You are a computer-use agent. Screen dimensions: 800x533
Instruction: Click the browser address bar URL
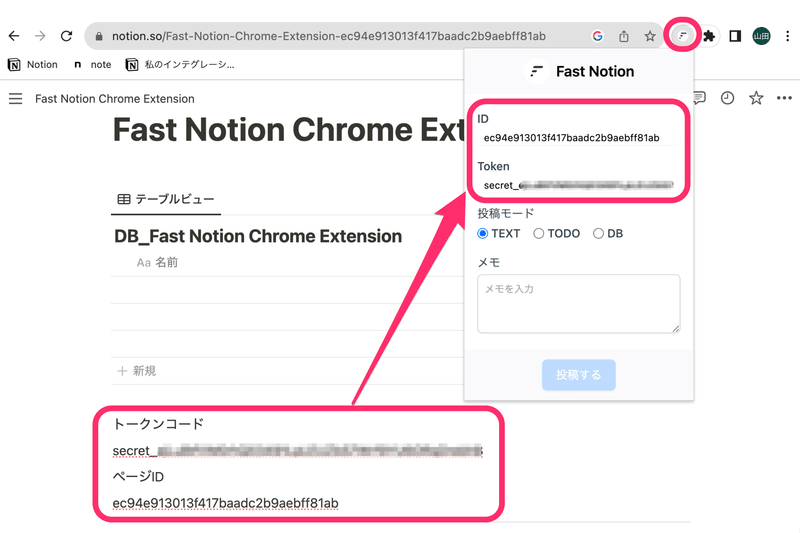(329, 36)
